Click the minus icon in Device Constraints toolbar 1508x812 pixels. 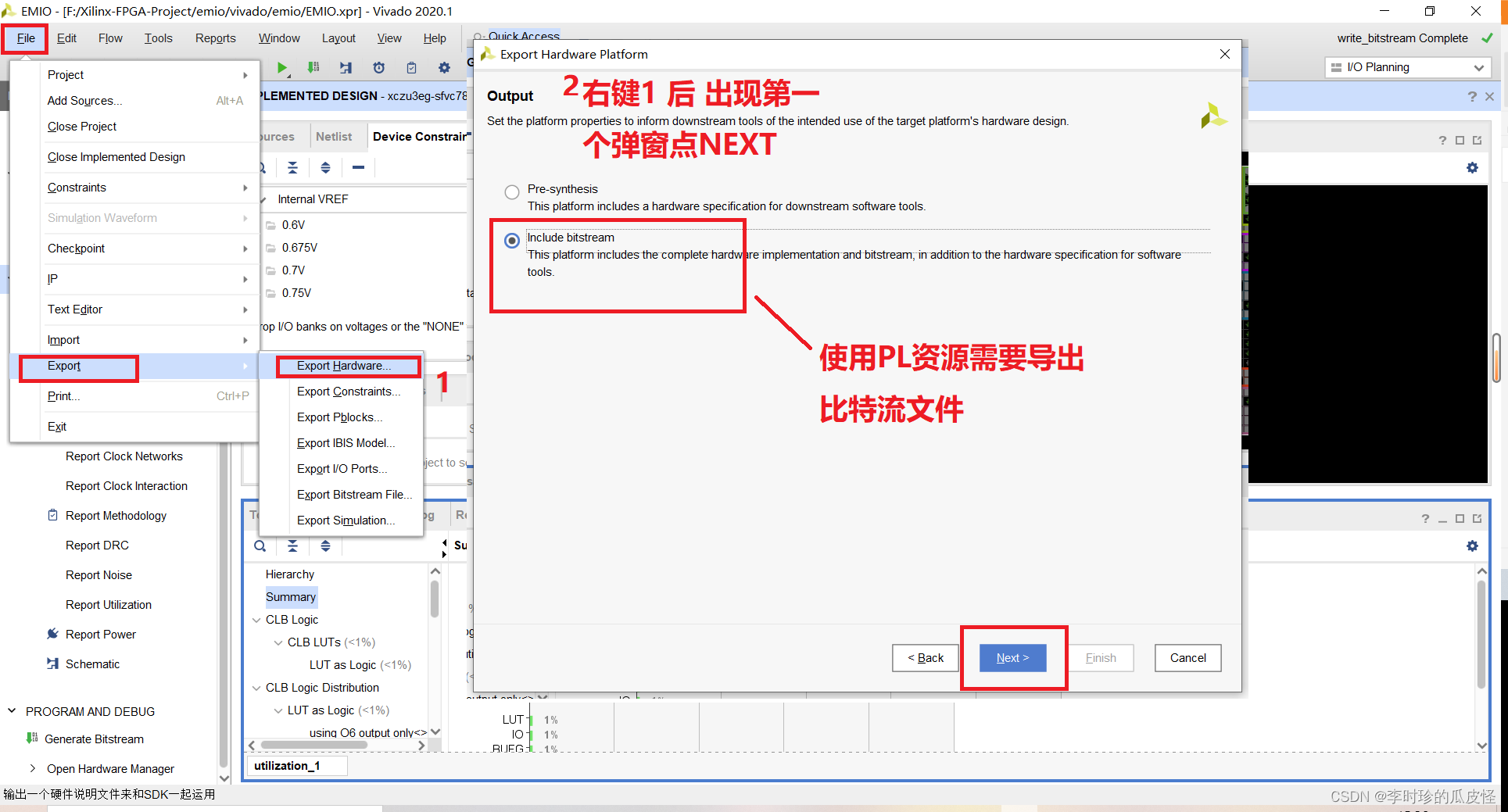click(358, 167)
